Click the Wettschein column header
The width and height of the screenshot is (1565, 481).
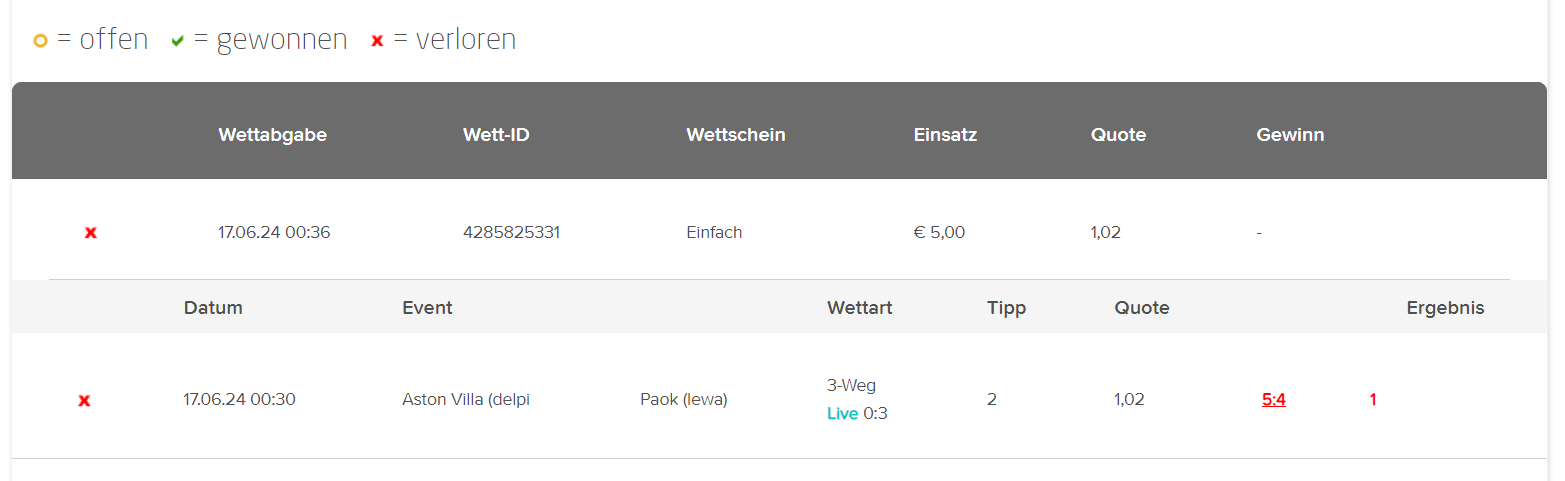736,135
